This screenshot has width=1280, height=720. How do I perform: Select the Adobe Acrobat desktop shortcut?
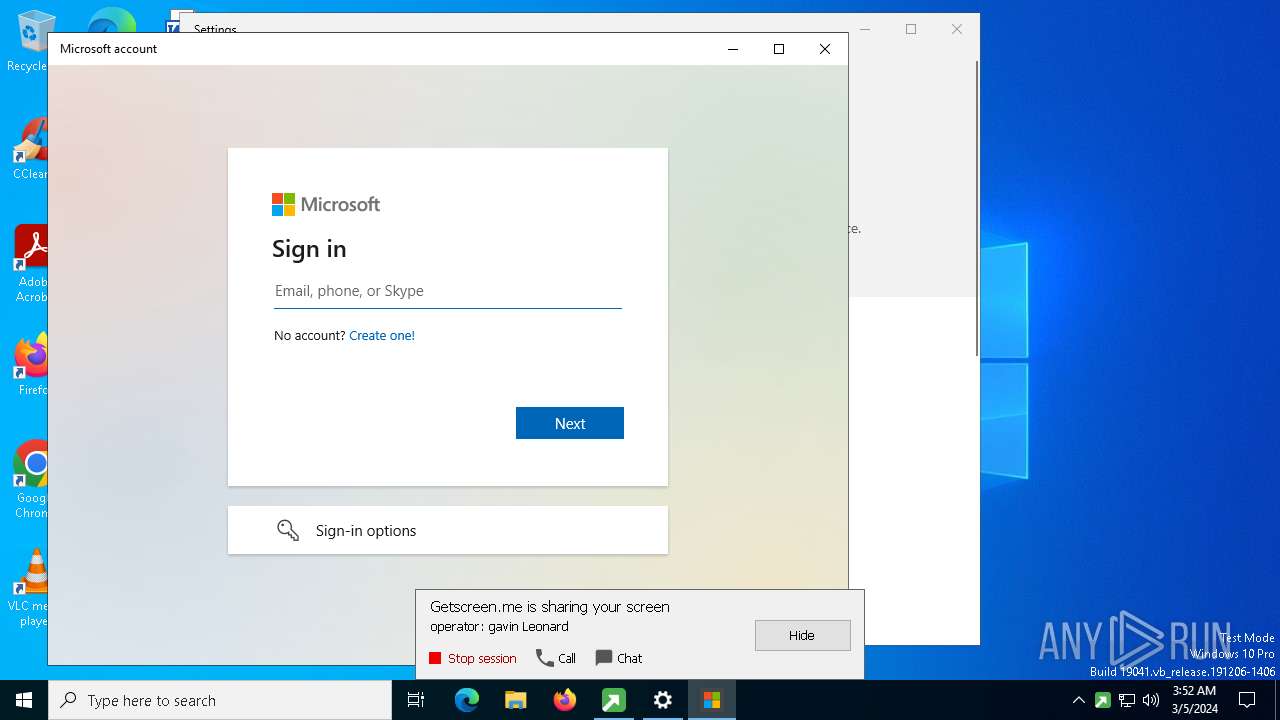[30, 265]
